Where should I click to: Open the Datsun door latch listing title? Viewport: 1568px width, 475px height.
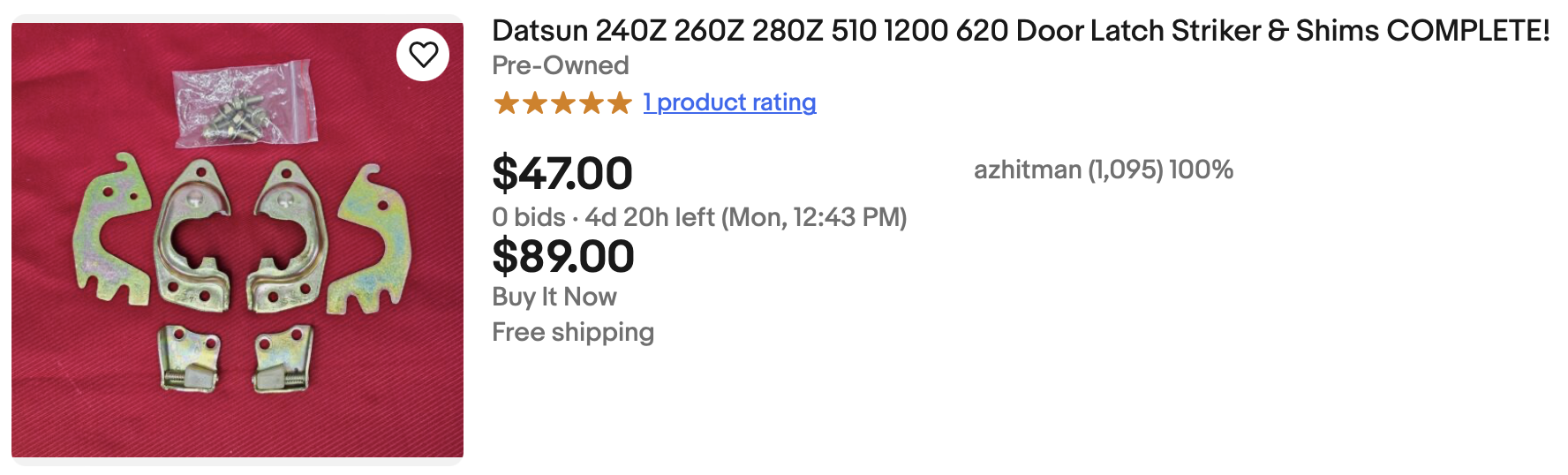1021,31
